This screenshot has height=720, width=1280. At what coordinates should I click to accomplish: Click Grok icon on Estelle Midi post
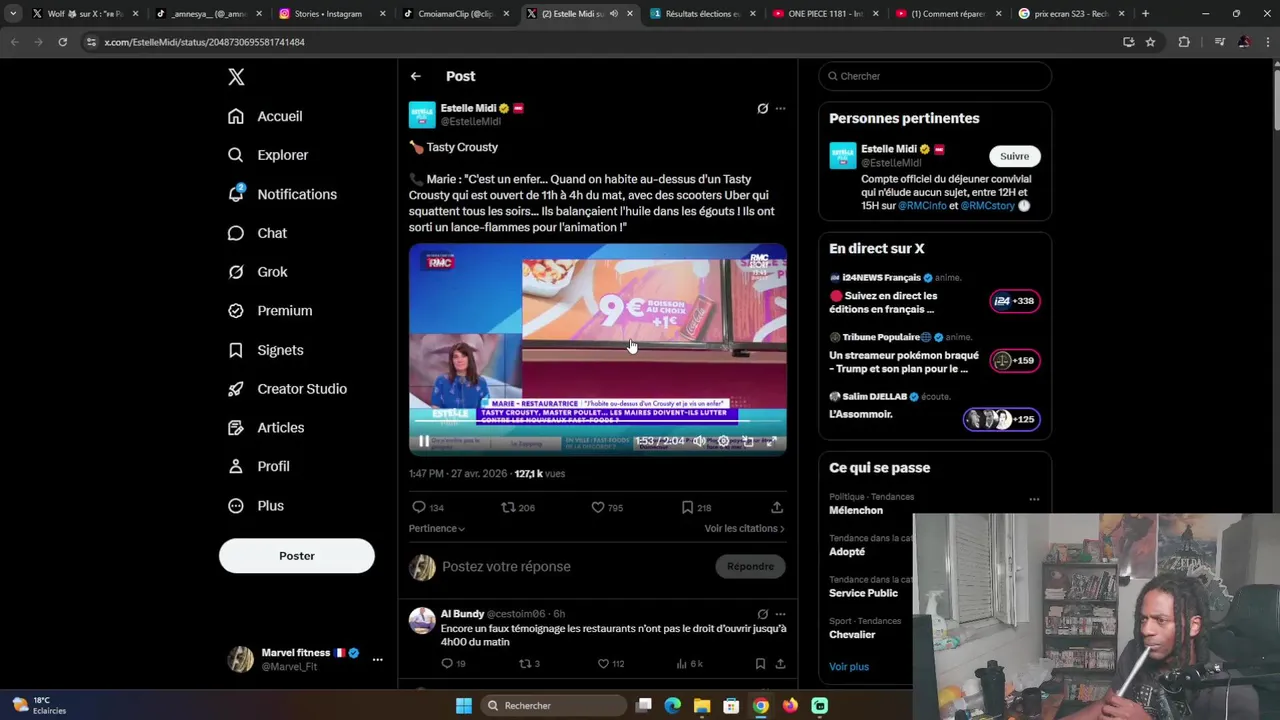tap(762, 108)
